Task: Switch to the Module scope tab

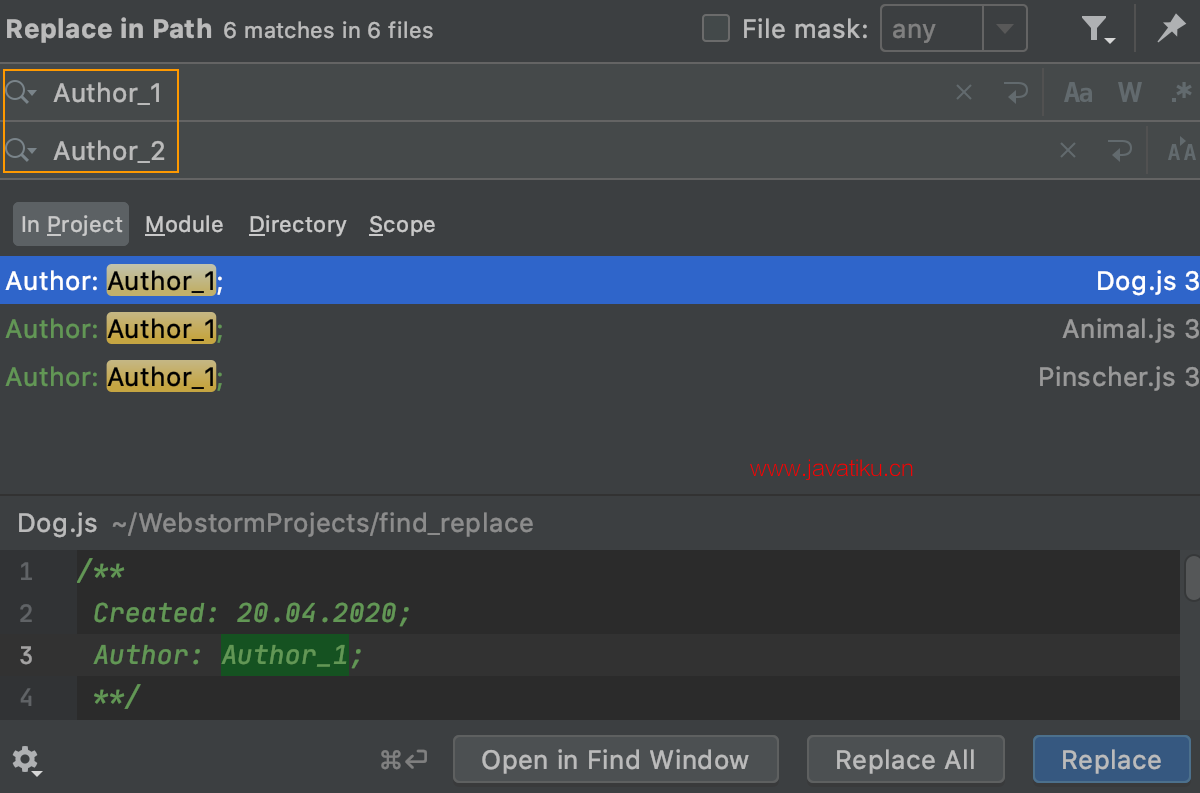Action: [x=184, y=225]
